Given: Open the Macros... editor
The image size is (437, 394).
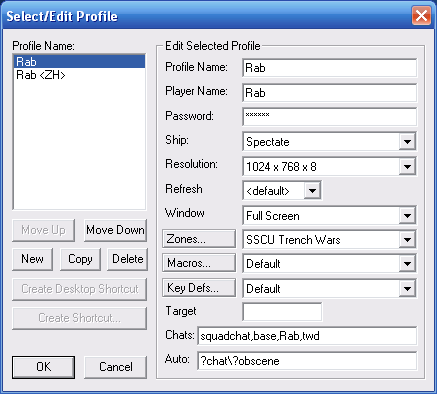Looking at the screenshot, I should tap(199, 263).
